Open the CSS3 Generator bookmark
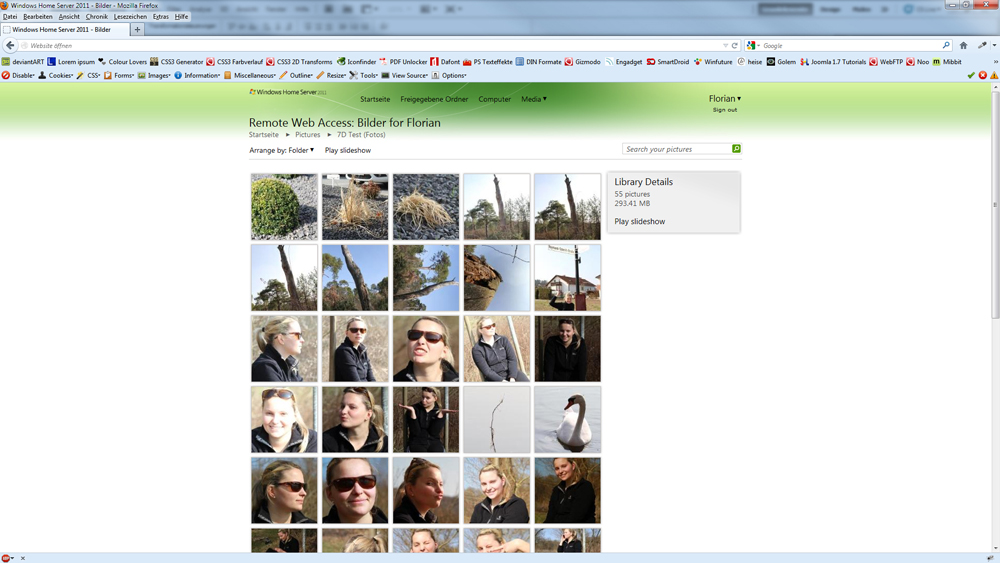 pos(177,62)
